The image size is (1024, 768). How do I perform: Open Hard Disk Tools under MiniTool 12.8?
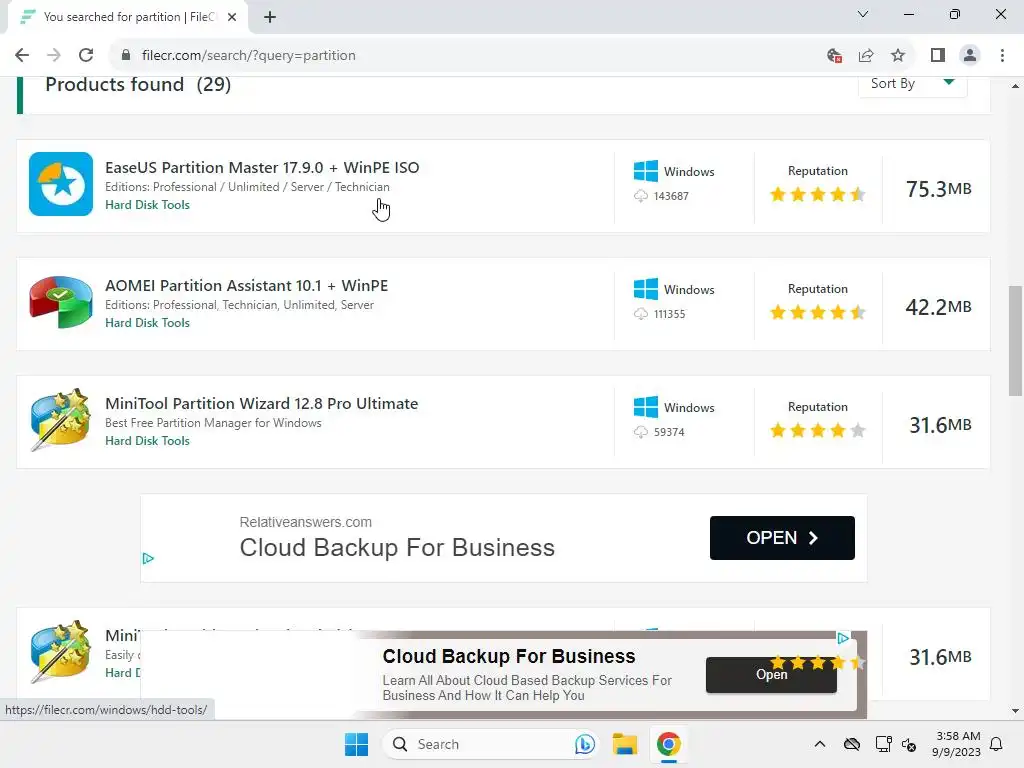pyautogui.click(x=148, y=441)
